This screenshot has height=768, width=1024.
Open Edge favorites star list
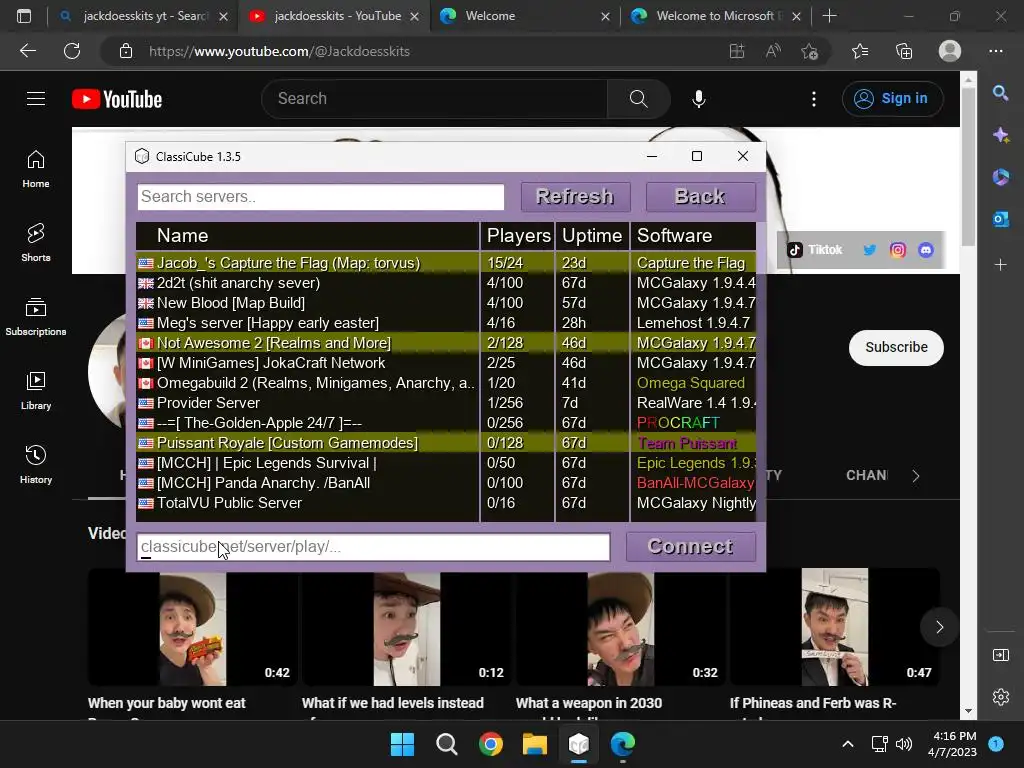(860, 51)
